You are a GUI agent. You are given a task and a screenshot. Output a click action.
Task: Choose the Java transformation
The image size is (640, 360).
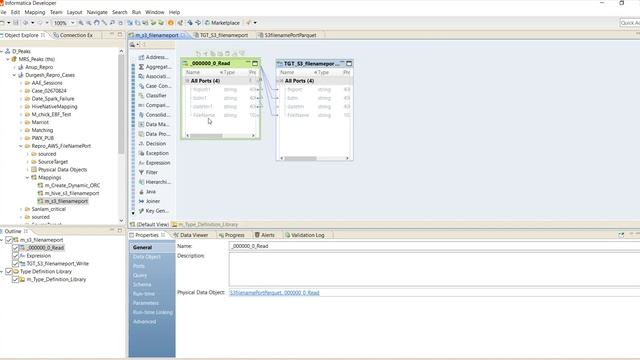[x=147, y=192]
